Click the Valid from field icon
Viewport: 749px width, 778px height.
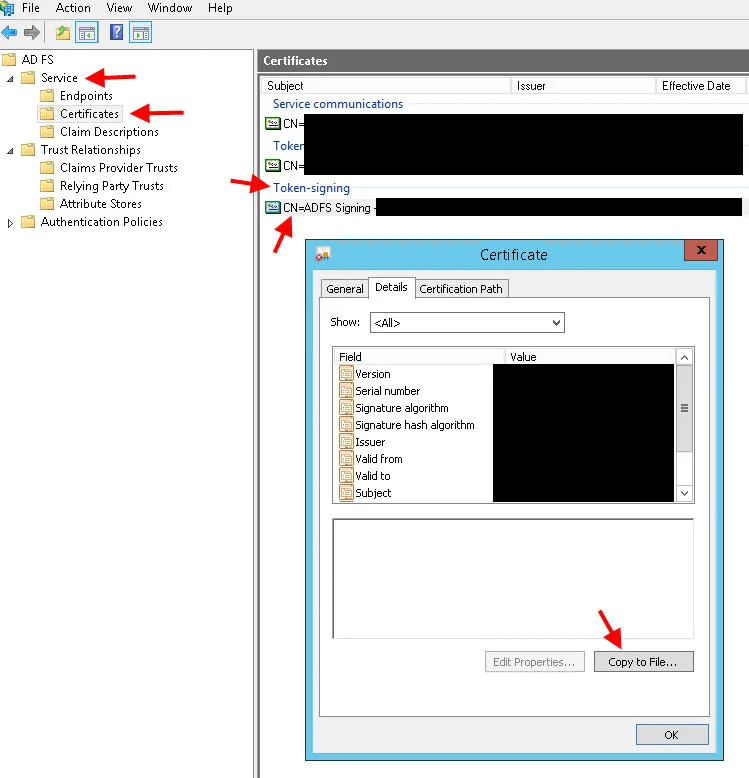click(x=346, y=458)
